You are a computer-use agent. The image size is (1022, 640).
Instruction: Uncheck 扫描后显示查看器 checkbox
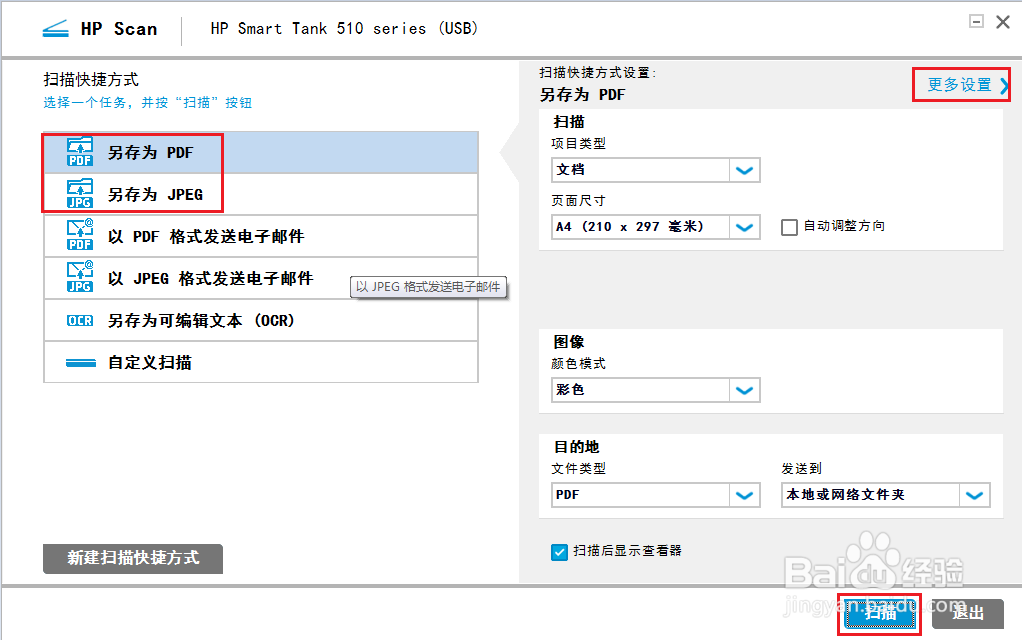click(x=559, y=552)
